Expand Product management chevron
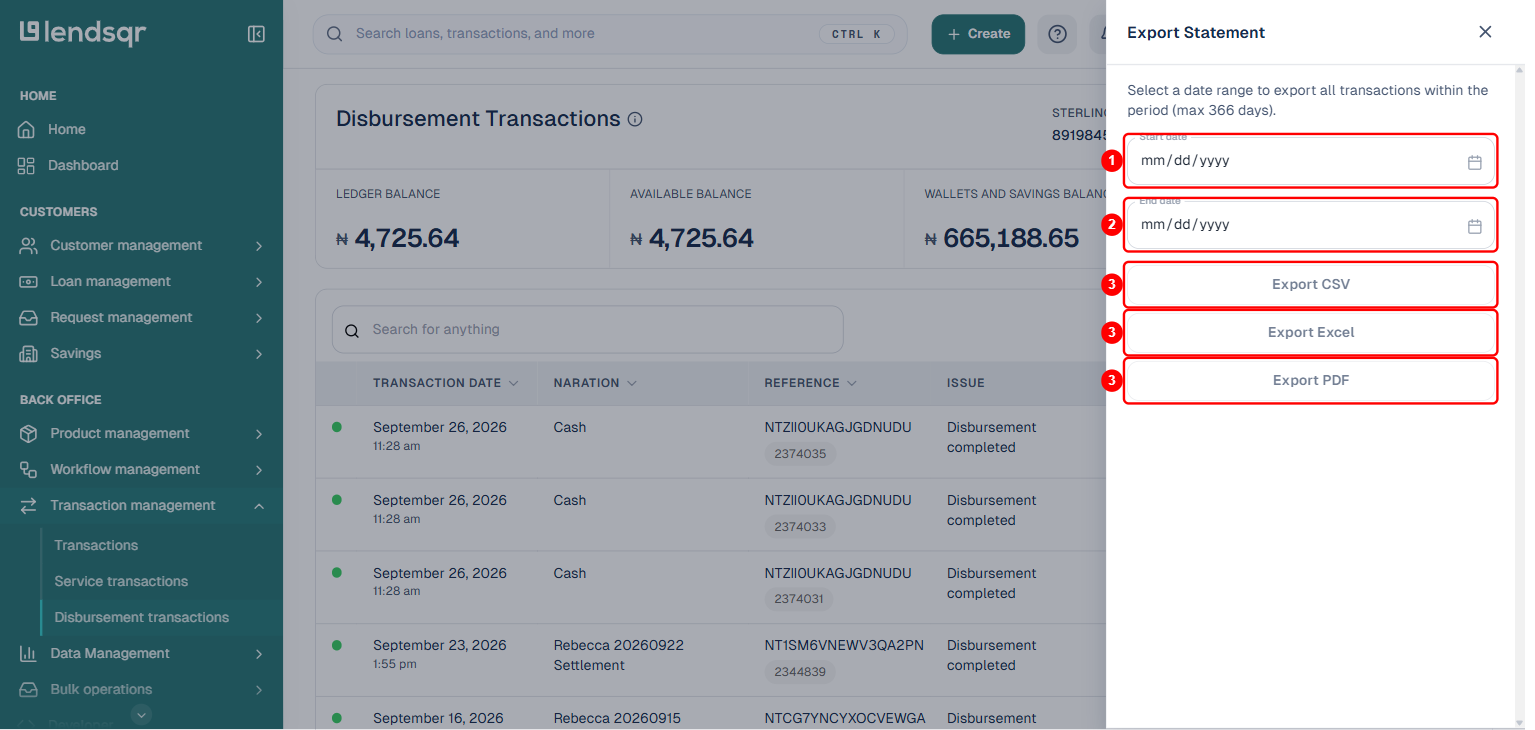1535x730 pixels. (259, 434)
